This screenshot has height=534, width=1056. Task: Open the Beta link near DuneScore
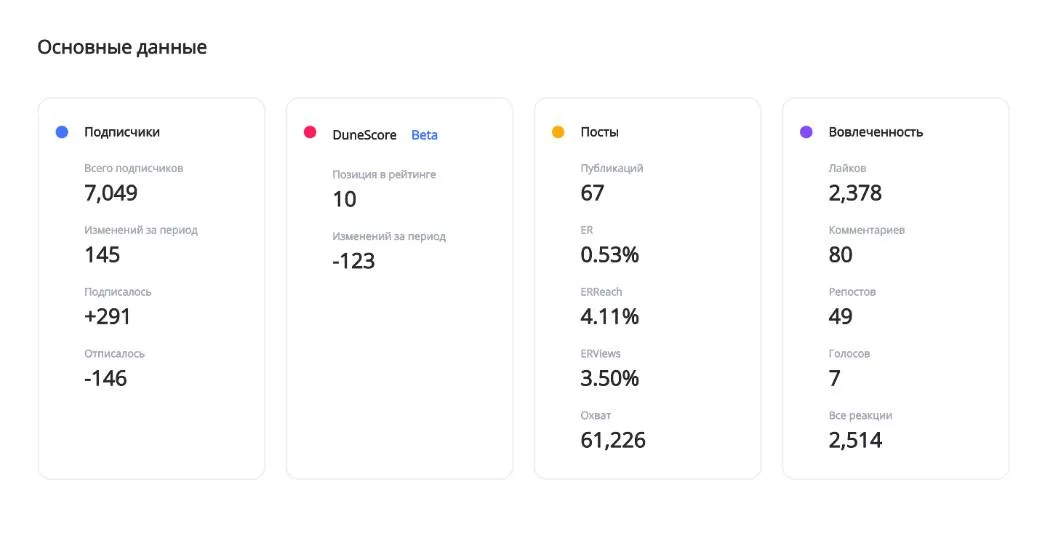coord(424,135)
